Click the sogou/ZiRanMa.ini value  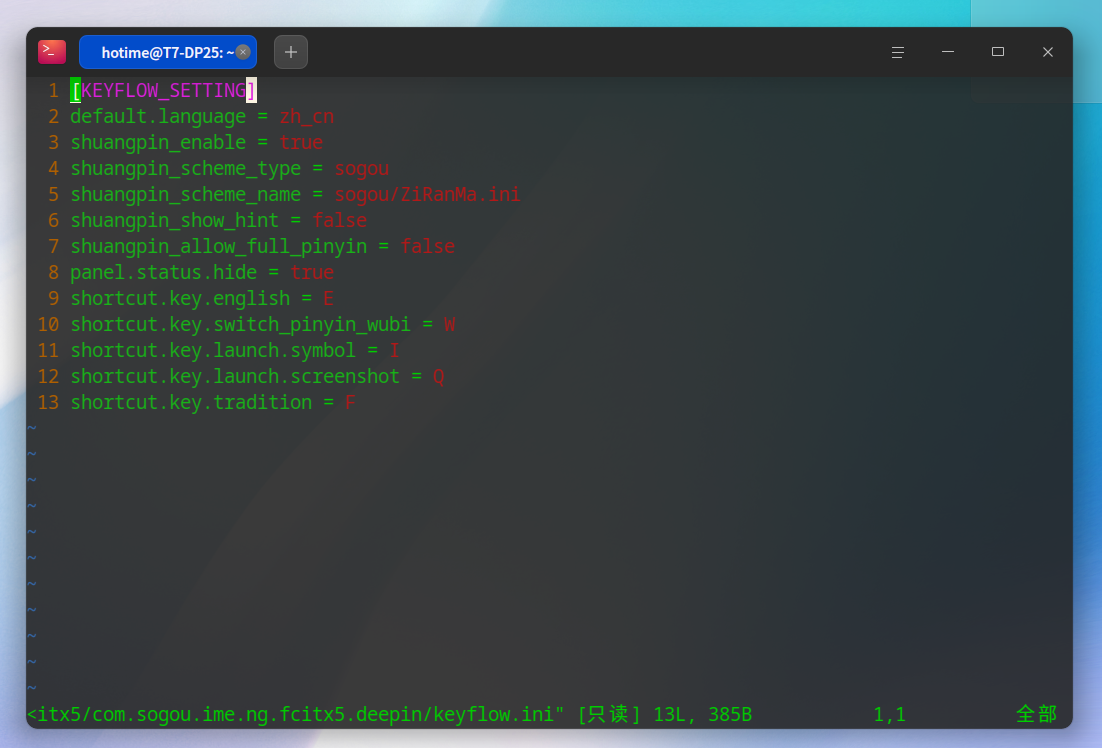tap(427, 195)
